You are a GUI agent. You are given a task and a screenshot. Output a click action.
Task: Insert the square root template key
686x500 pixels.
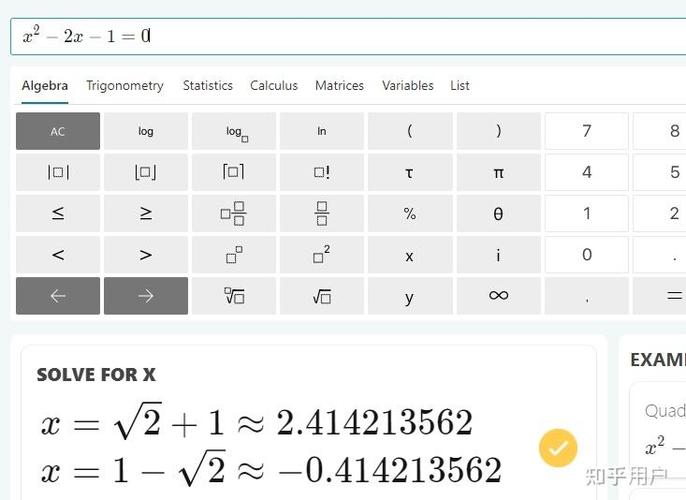tap(322, 296)
